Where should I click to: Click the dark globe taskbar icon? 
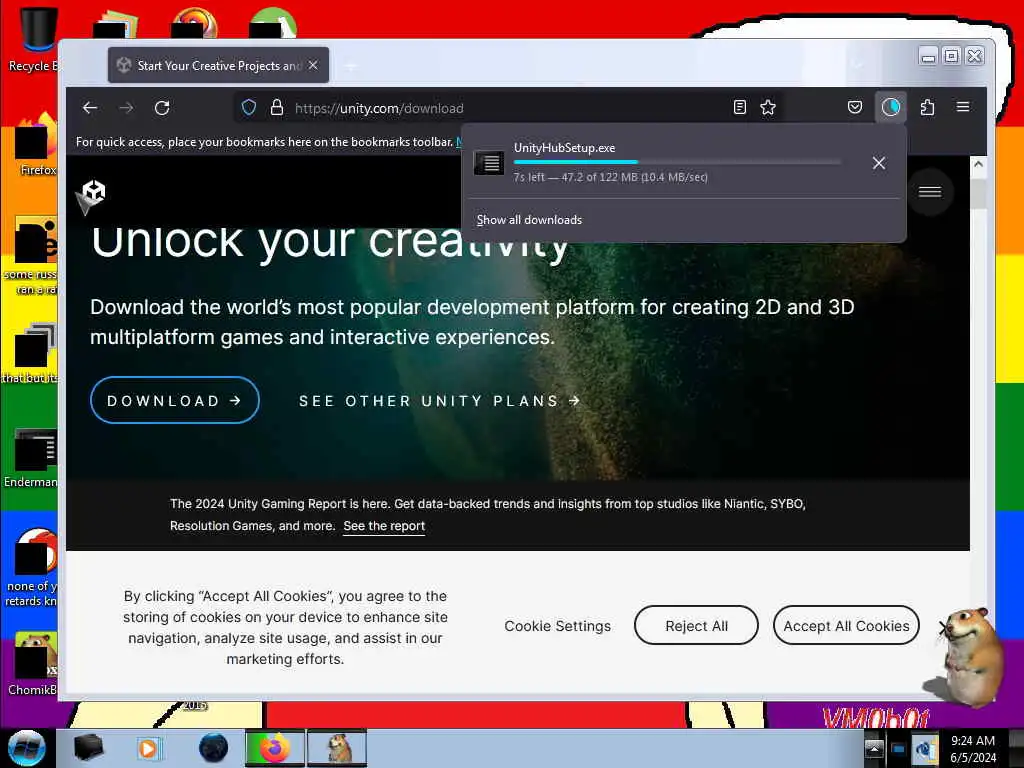click(x=213, y=748)
